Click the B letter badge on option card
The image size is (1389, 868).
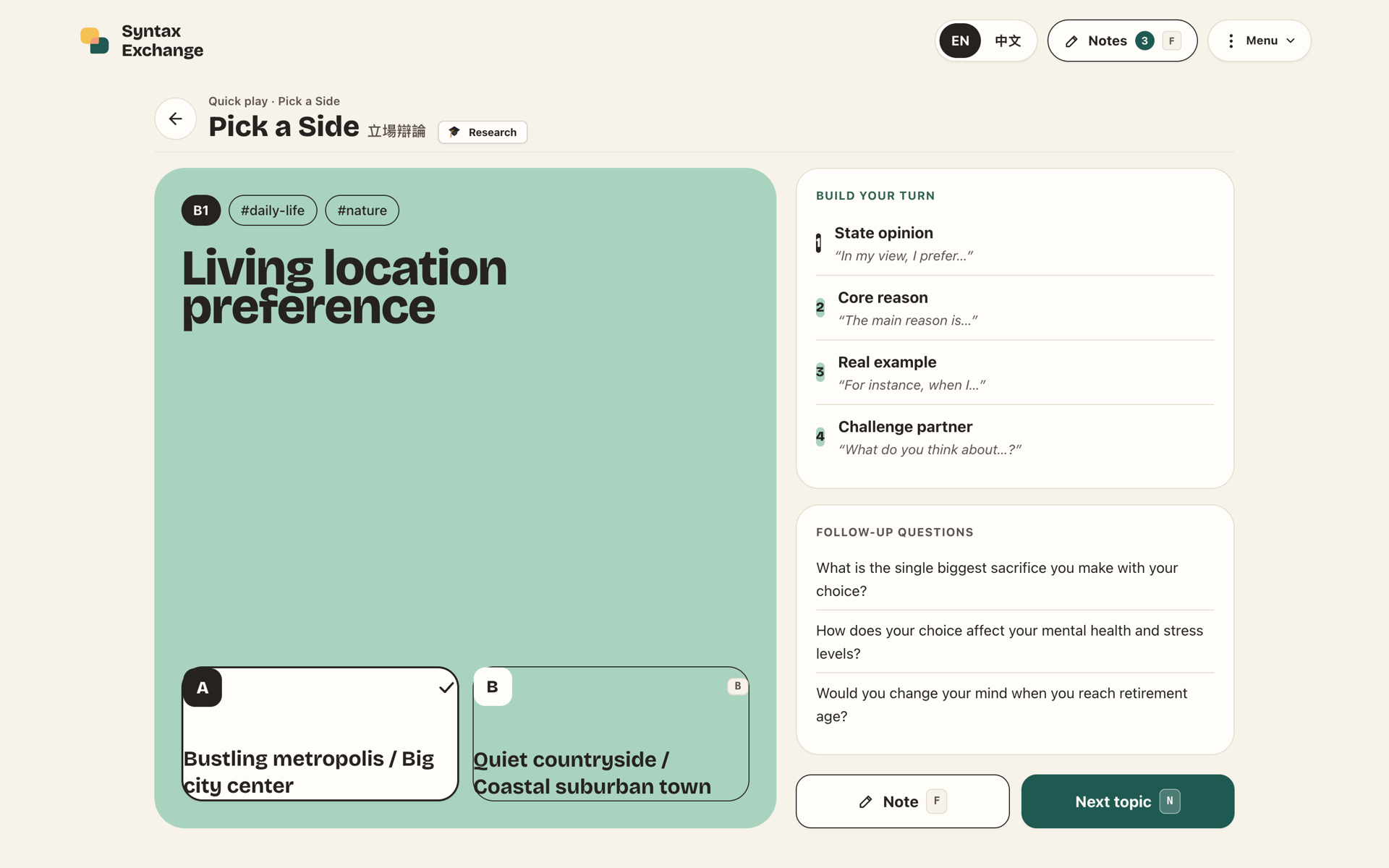tap(493, 686)
